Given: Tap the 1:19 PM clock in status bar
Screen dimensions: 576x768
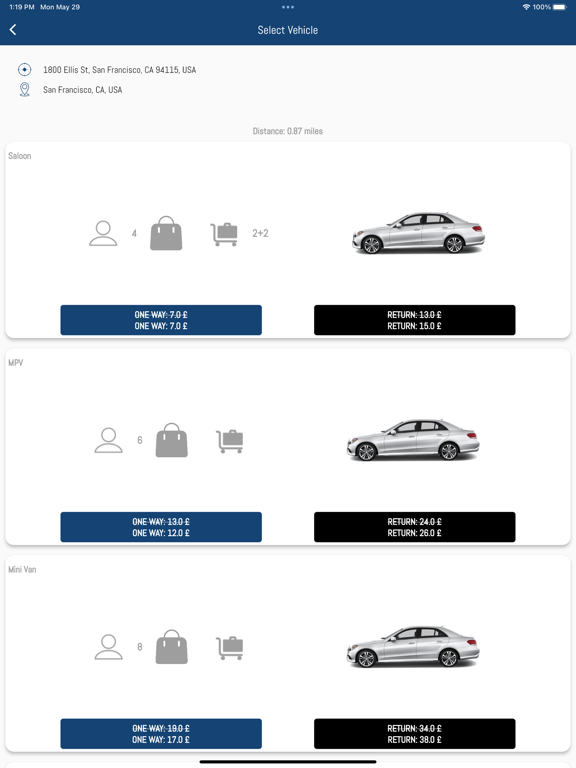Looking at the screenshot, I should pos(22,7).
